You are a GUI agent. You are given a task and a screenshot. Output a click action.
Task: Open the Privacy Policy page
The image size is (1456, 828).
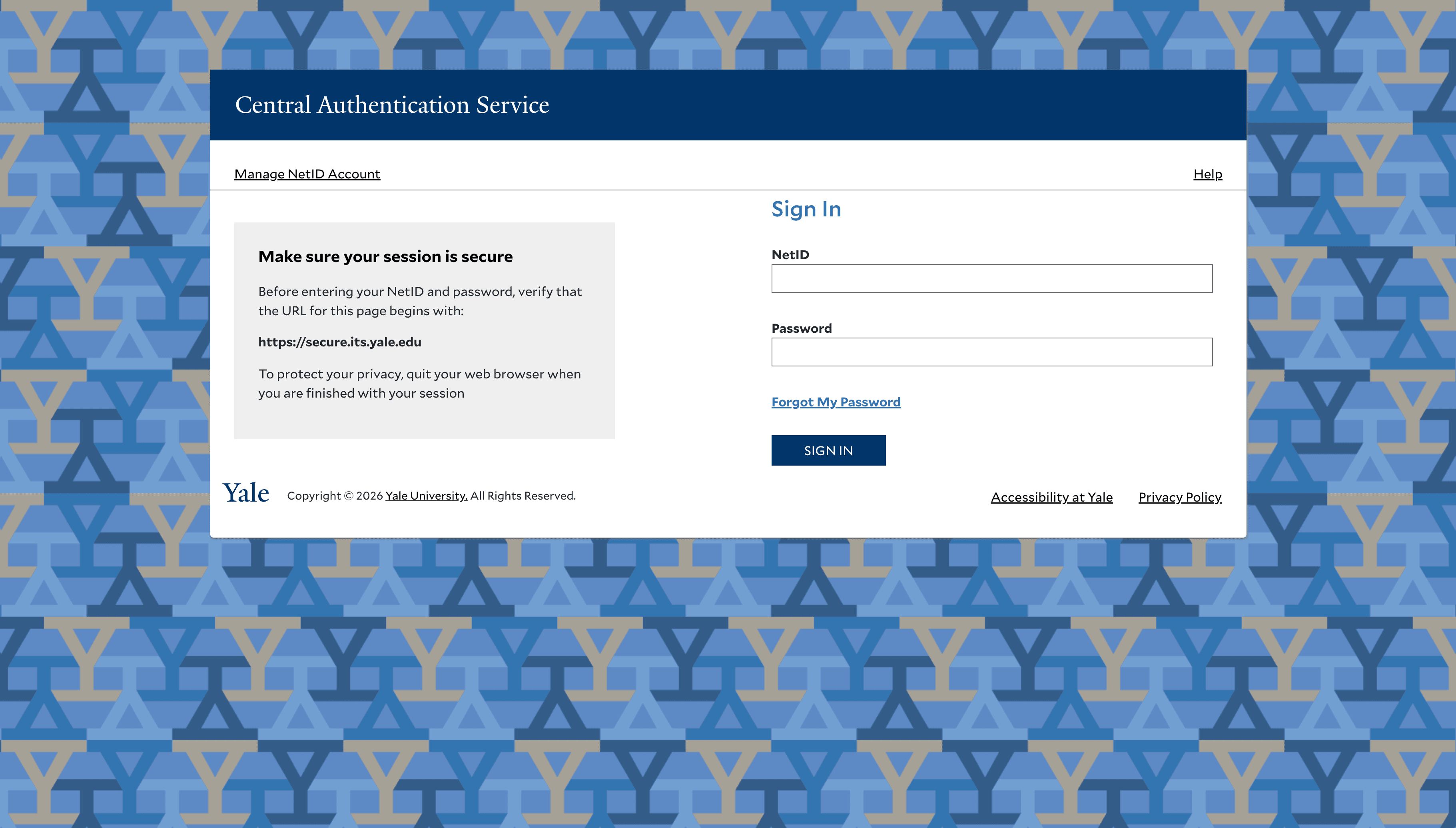1180,496
